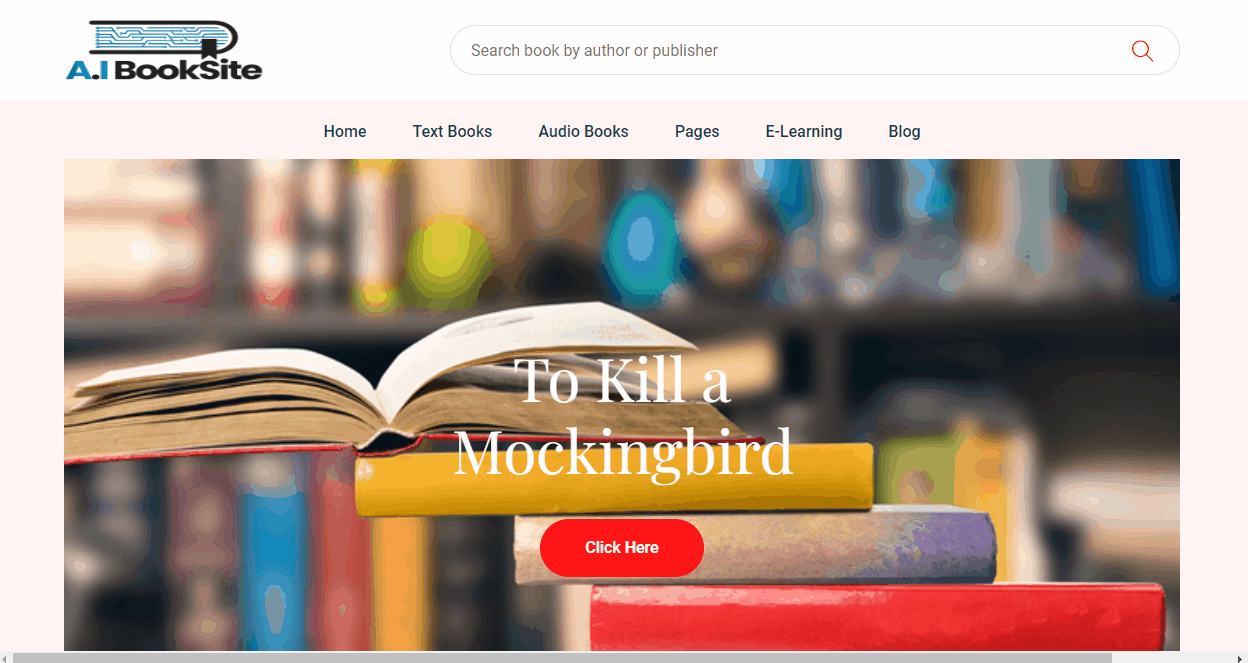Open the E-Learning menu item
The width and height of the screenshot is (1248, 663).
pos(804,131)
